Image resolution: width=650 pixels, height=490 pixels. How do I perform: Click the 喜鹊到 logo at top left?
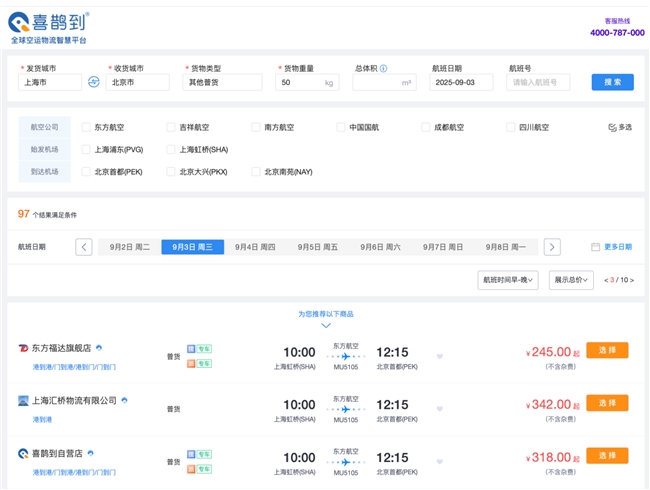coord(48,27)
